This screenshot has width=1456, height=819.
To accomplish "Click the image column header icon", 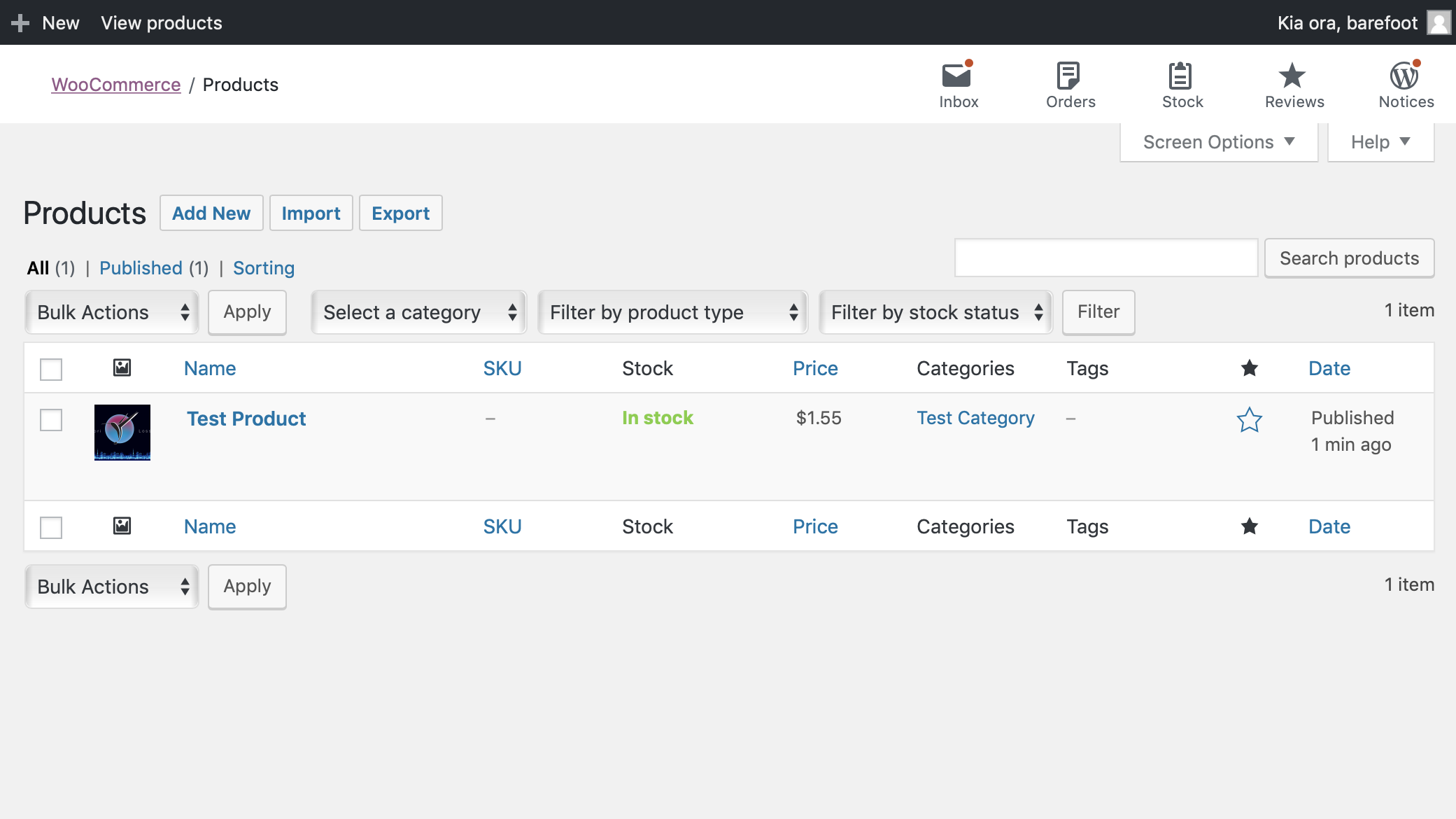I will coord(123,367).
